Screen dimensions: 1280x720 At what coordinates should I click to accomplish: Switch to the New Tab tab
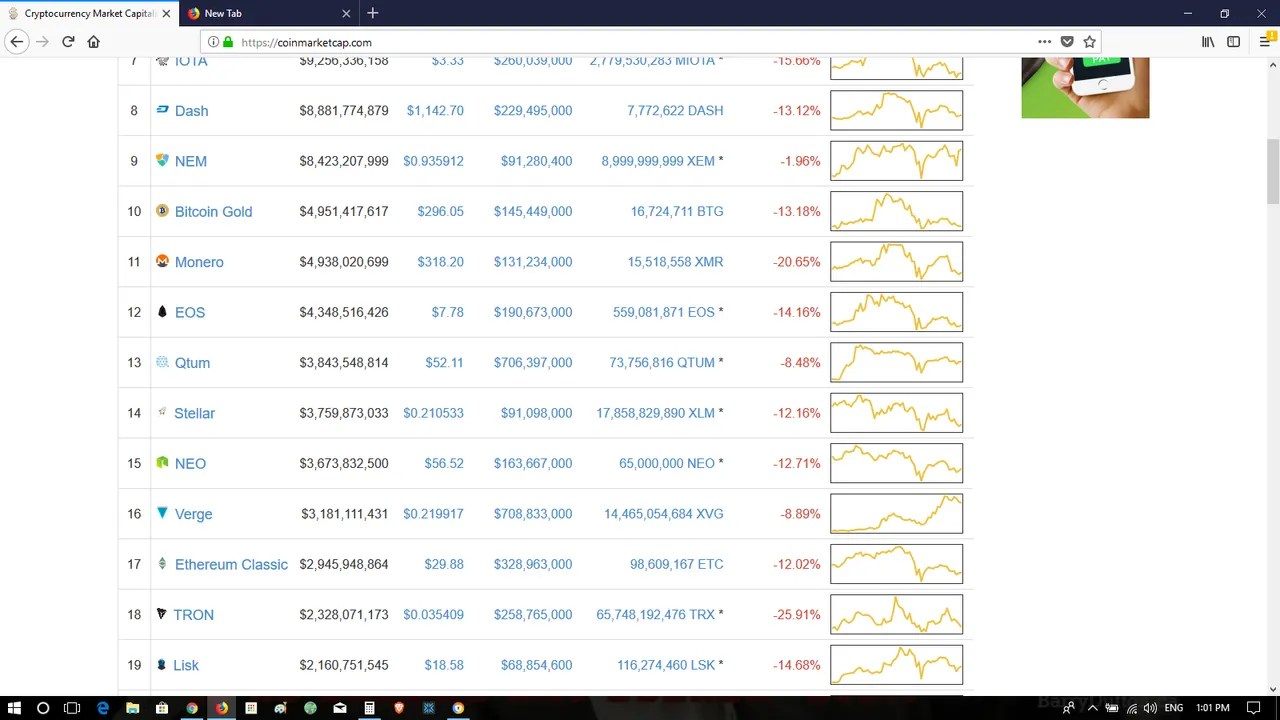[268, 13]
